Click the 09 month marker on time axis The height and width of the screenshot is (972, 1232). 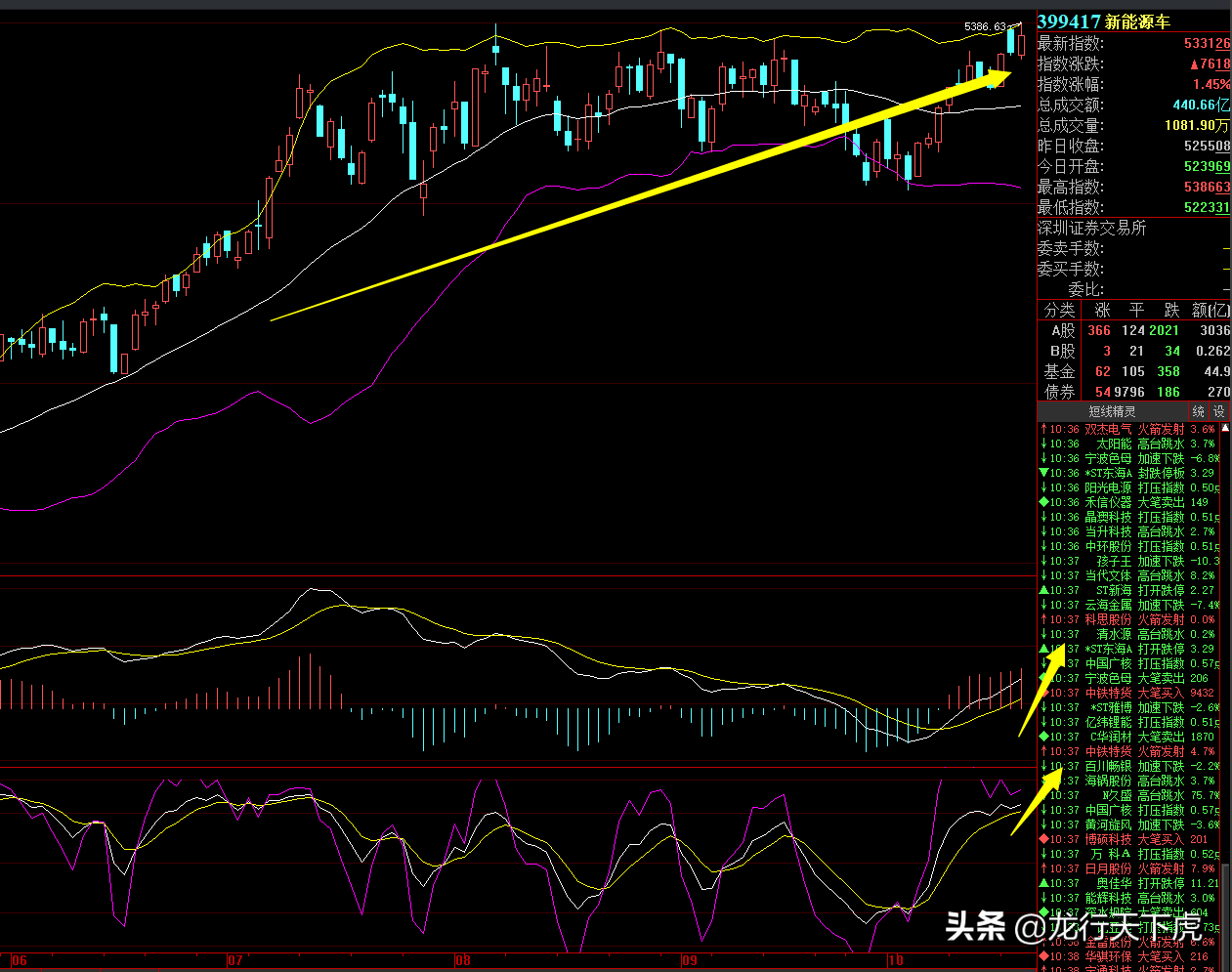pyautogui.click(x=690, y=960)
